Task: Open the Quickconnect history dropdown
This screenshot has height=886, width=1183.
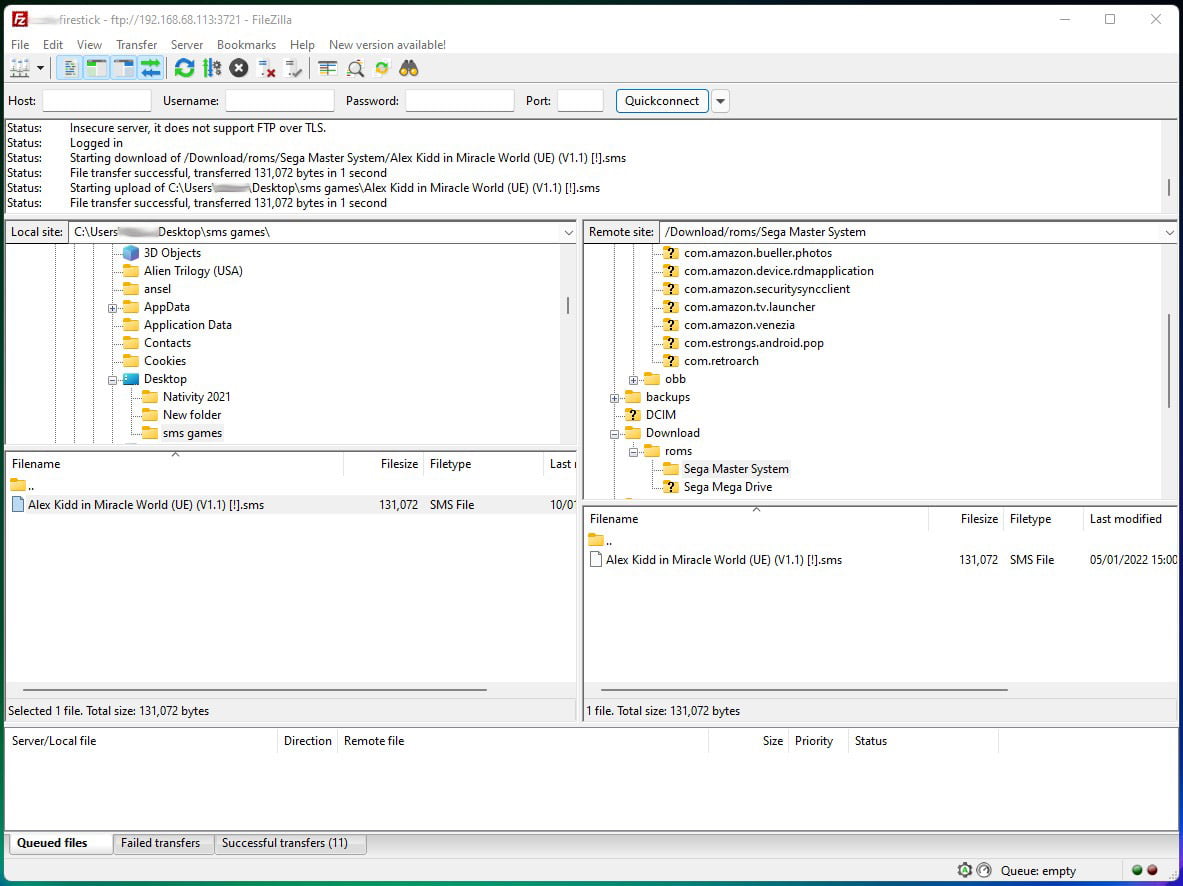Action: tap(721, 100)
